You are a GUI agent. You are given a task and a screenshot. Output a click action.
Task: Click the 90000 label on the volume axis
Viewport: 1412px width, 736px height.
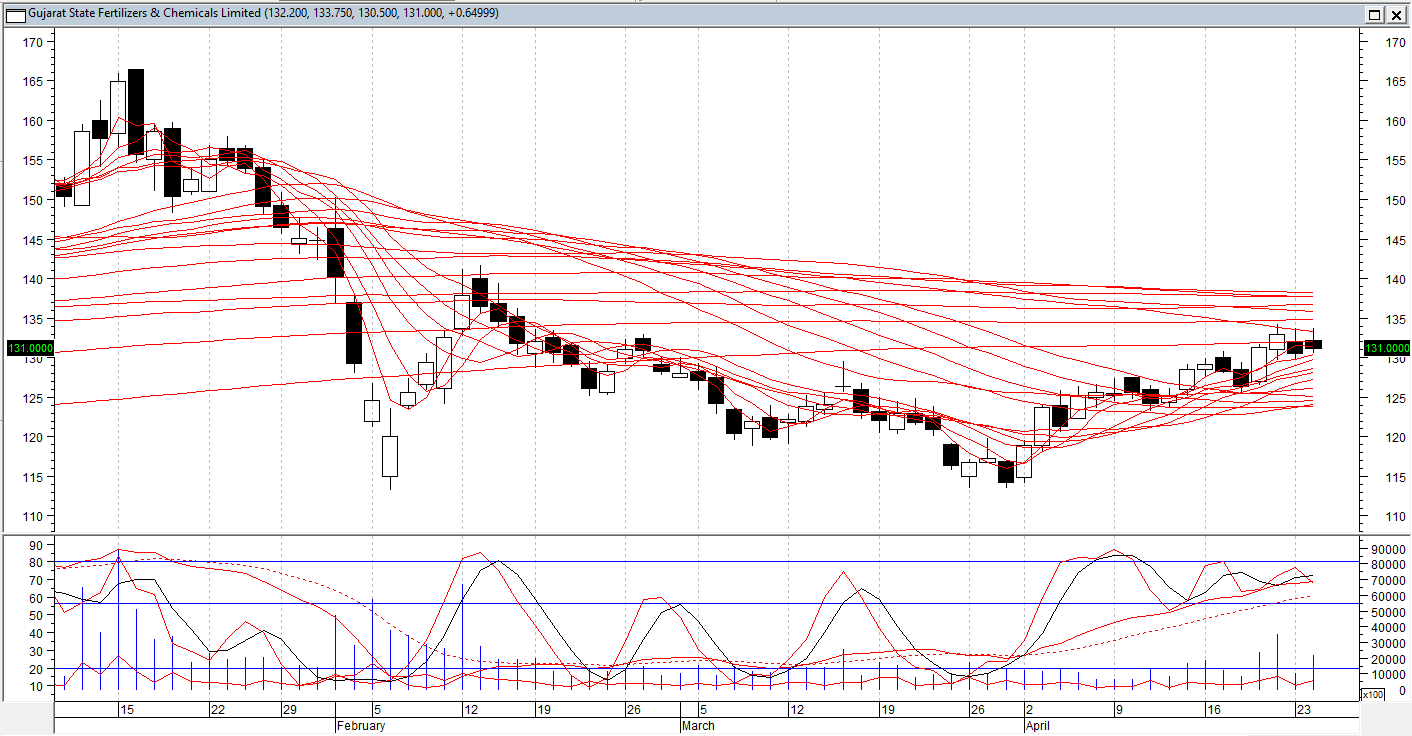(x=1385, y=548)
